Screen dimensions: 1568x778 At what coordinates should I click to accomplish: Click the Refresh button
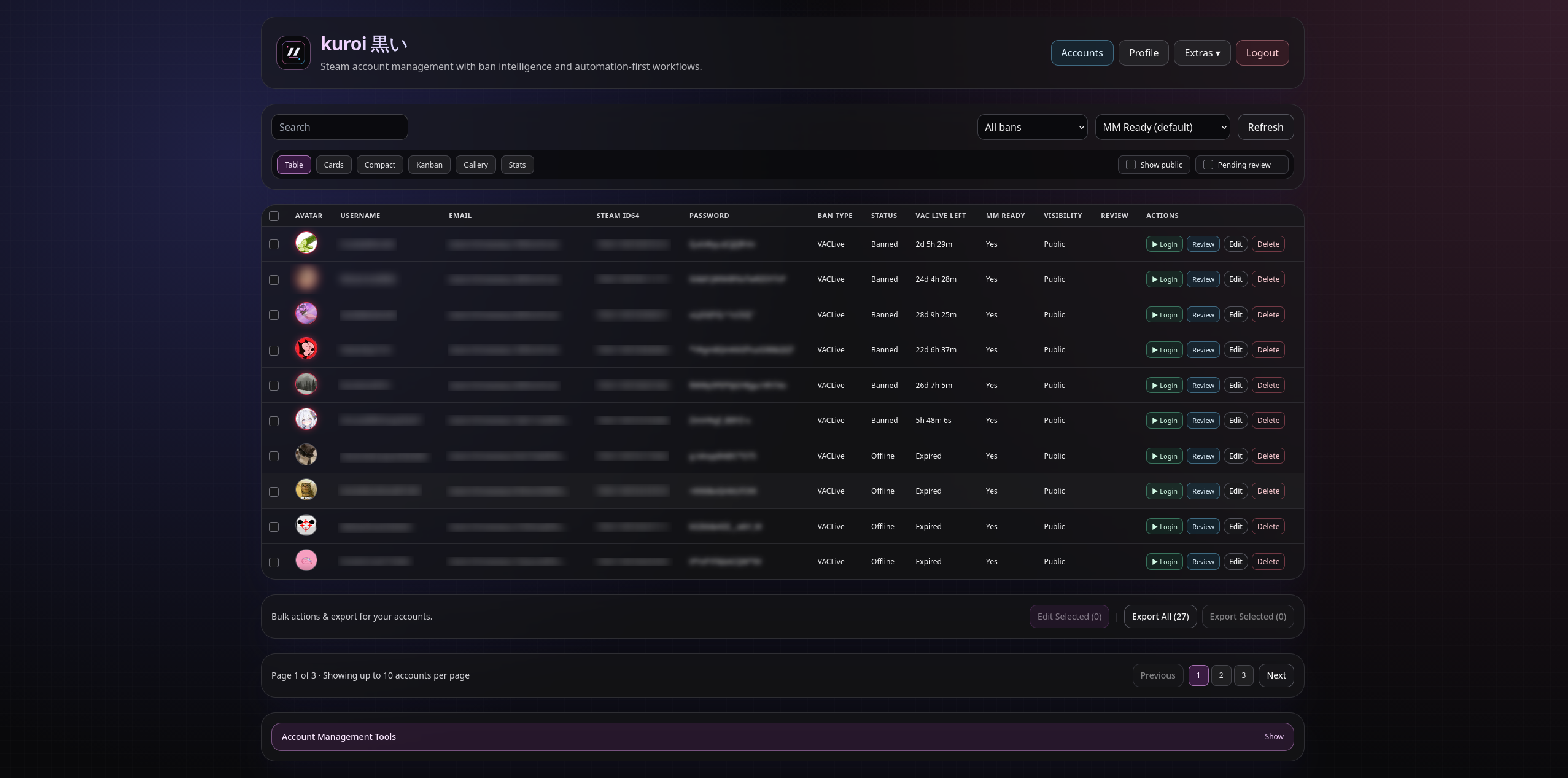pos(1265,127)
